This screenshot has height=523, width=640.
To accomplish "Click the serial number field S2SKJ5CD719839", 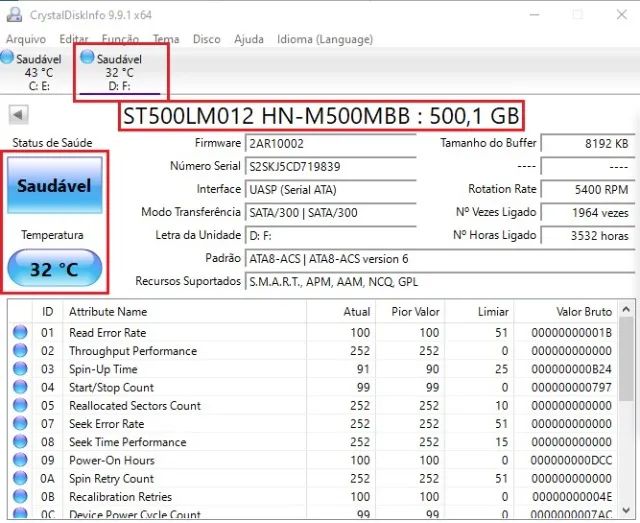I will (331, 167).
